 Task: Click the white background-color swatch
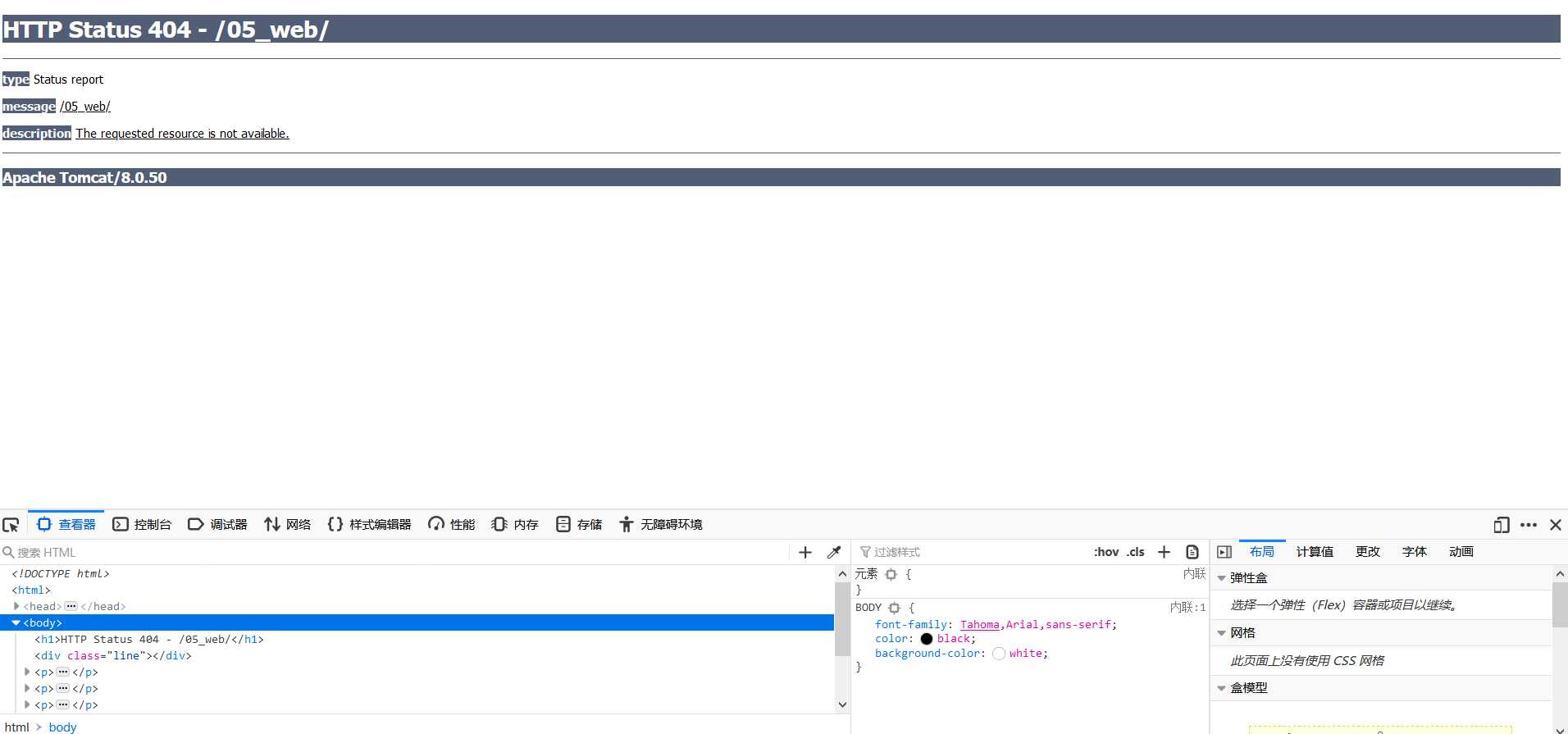coord(999,654)
